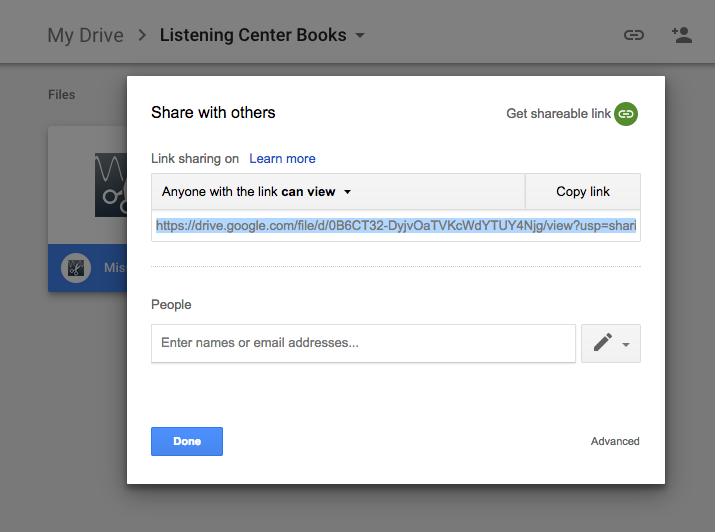Click the link icon in Drive toolbar
The width and height of the screenshot is (715, 532).
point(633,35)
